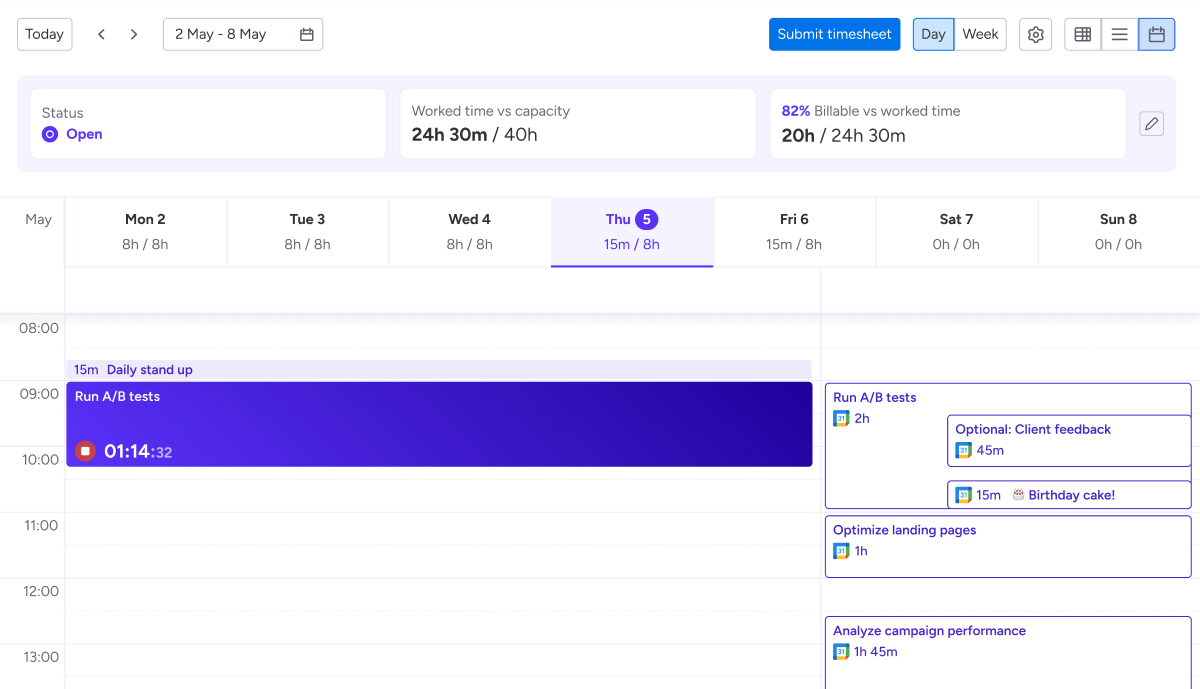Select the Fri 6 day column
Viewport: 1200px width, 689px height.
point(794,232)
